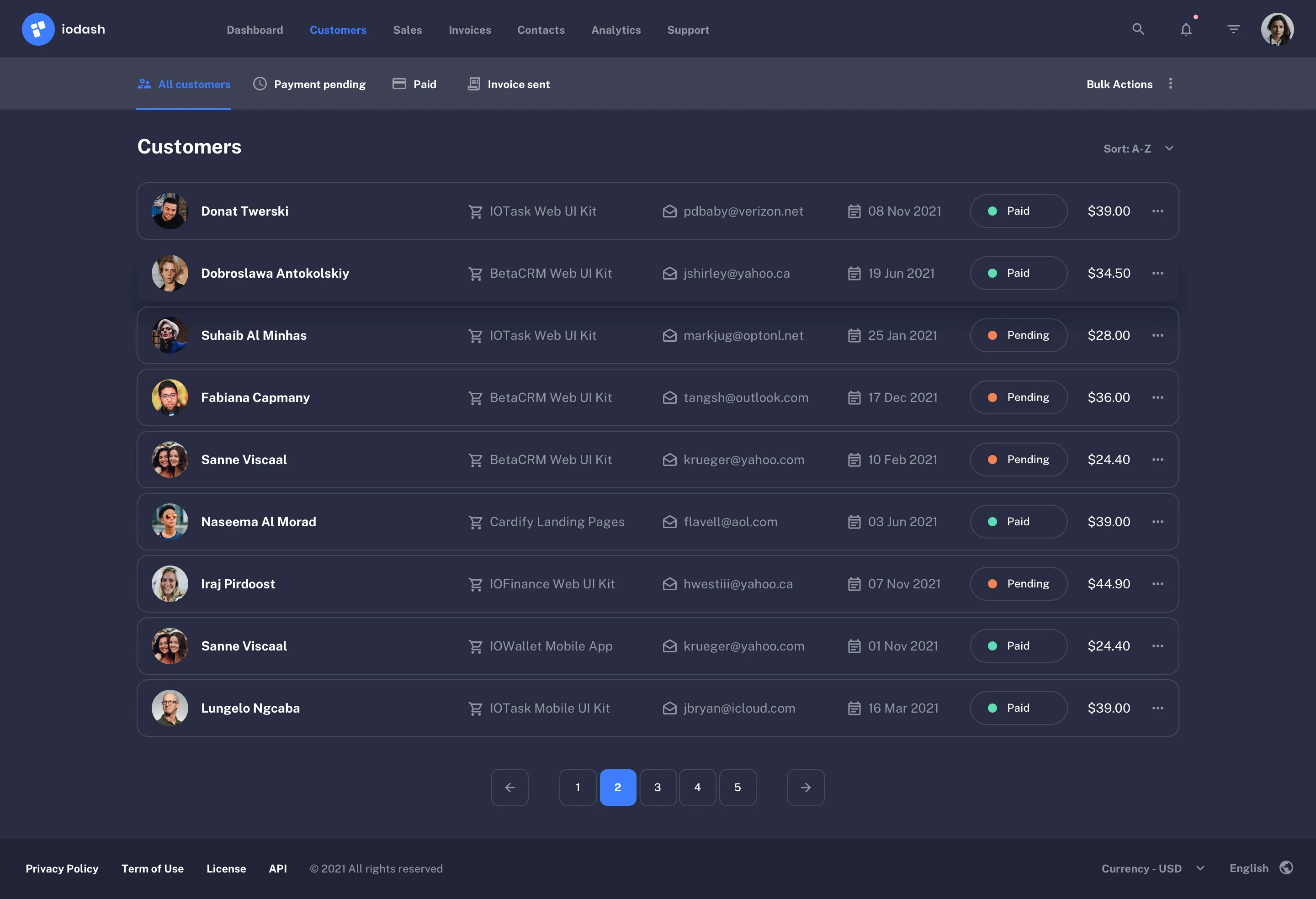This screenshot has height=899, width=1316.
Task: Click the notifications bell icon
Action: pos(1186,29)
